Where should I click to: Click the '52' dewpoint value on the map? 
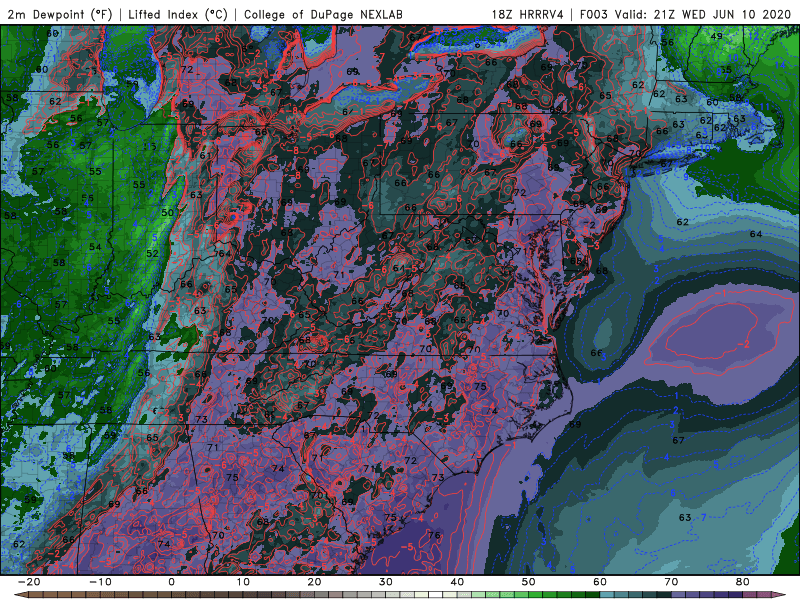tap(152, 254)
